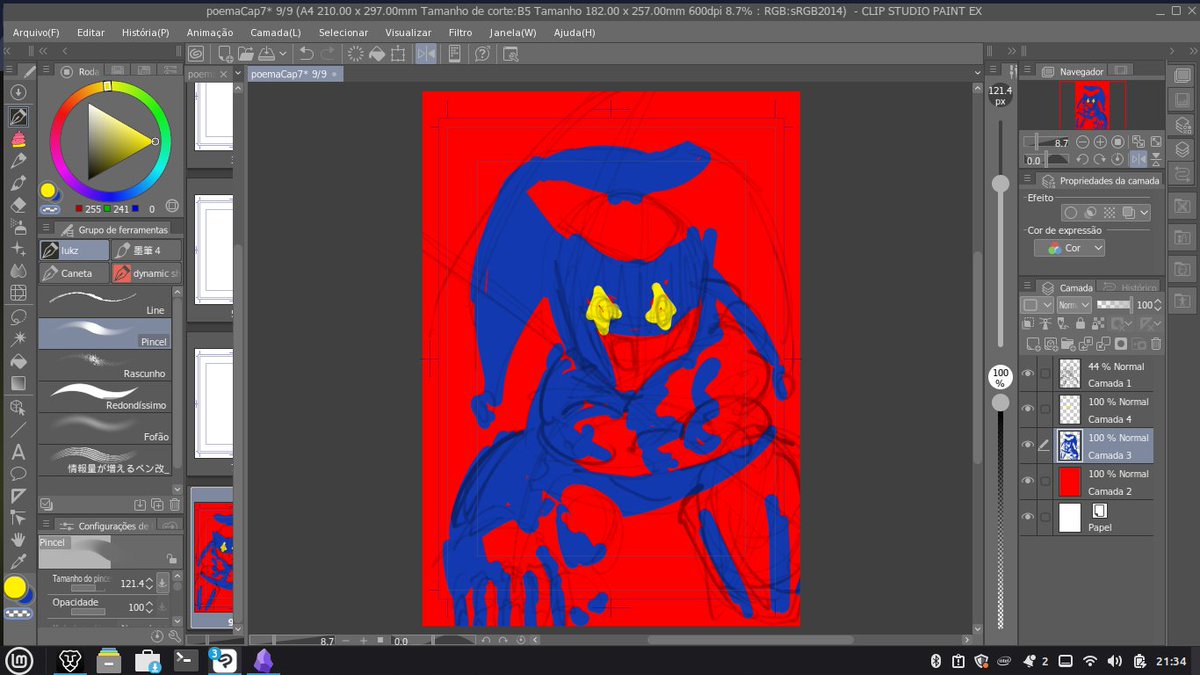
Task: Toggle flip horizontal in Navegador
Action: tap(1137, 159)
